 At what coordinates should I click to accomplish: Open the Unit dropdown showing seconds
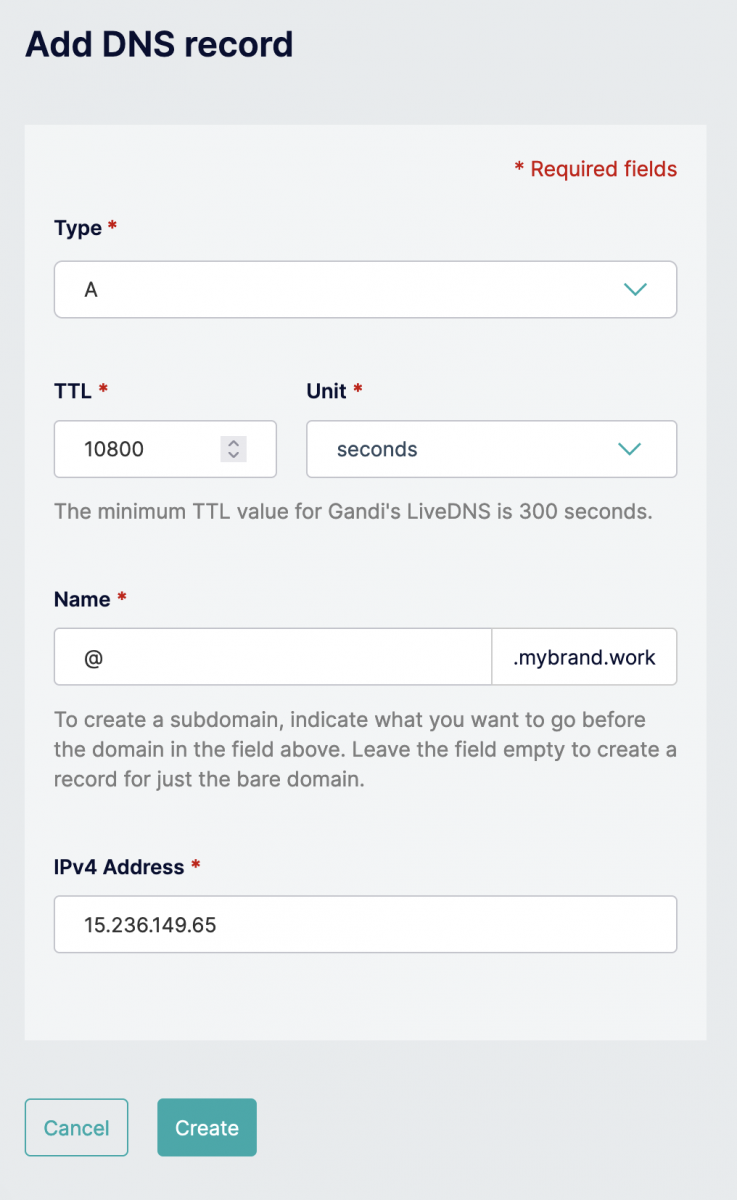[491, 449]
